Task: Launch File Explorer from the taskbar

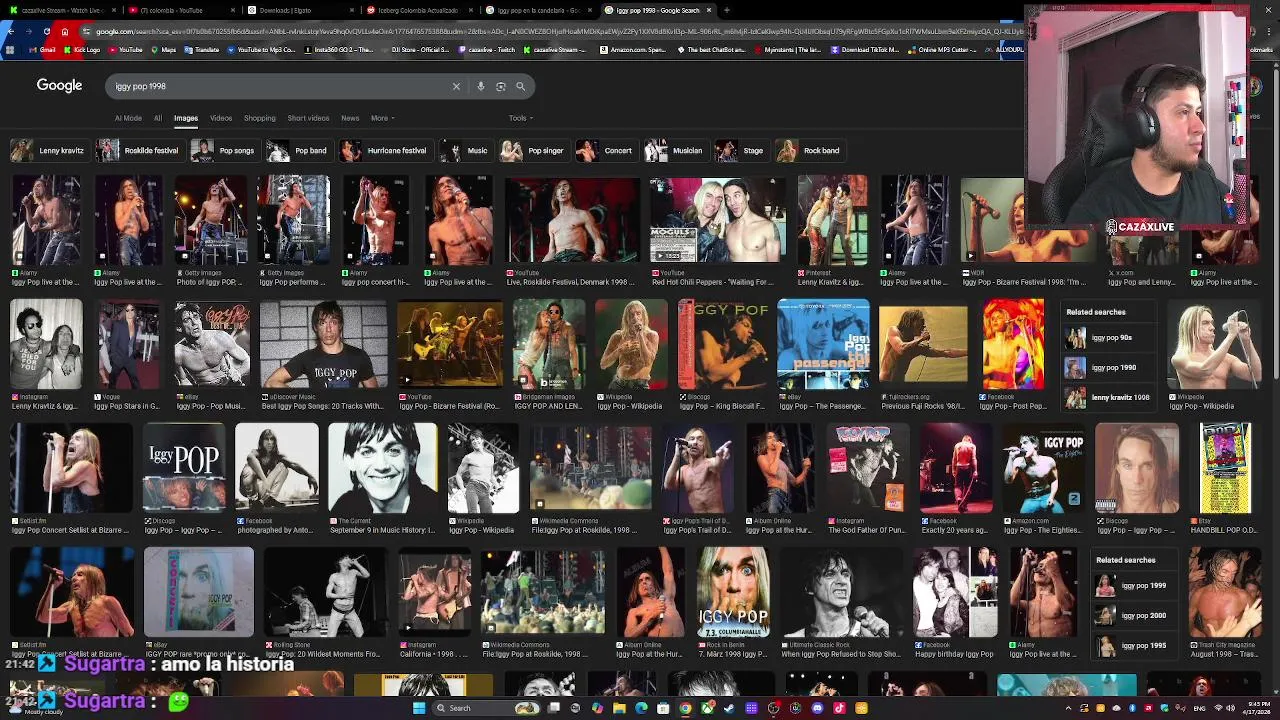Action: click(619, 708)
